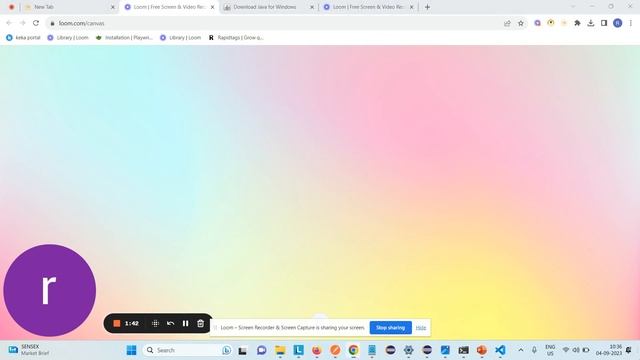
Task: Click the 1:42 recording timer
Action: 132,323
